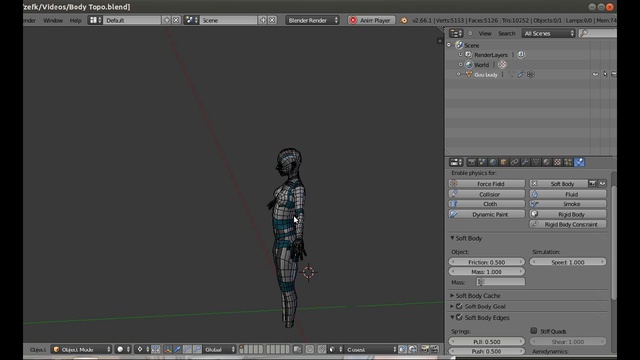The width and height of the screenshot is (640, 360).
Task: Click the particle icon on Gou body row
Action: (531, 75)
